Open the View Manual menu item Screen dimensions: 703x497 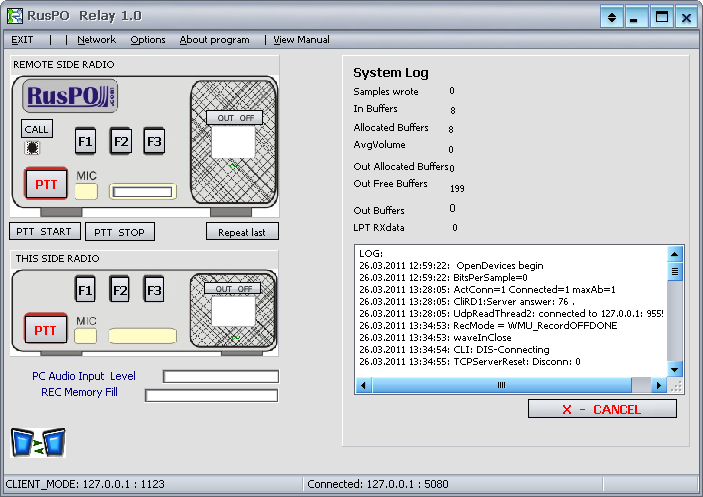(301, 39)
